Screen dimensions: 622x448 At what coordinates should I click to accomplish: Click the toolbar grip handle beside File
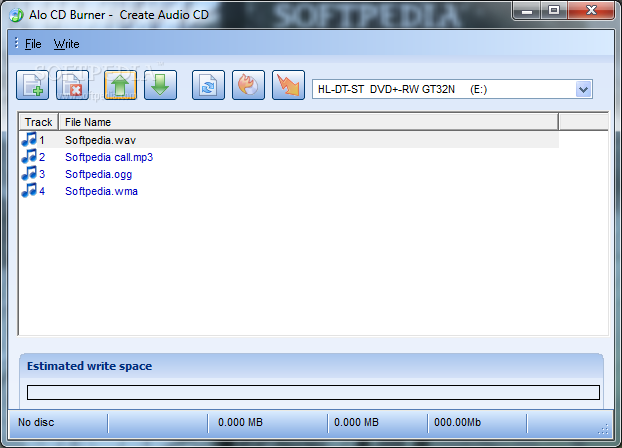16,42
